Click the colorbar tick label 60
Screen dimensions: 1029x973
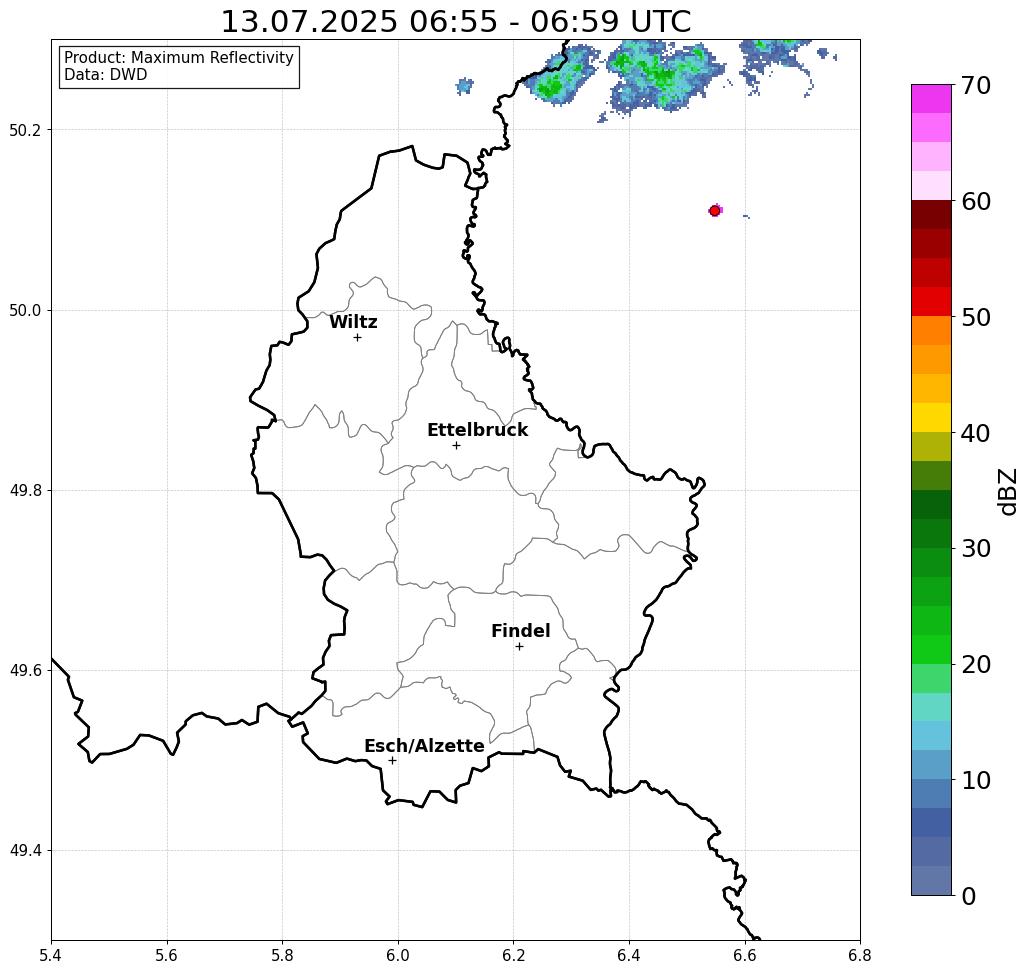tap(976, 201)
